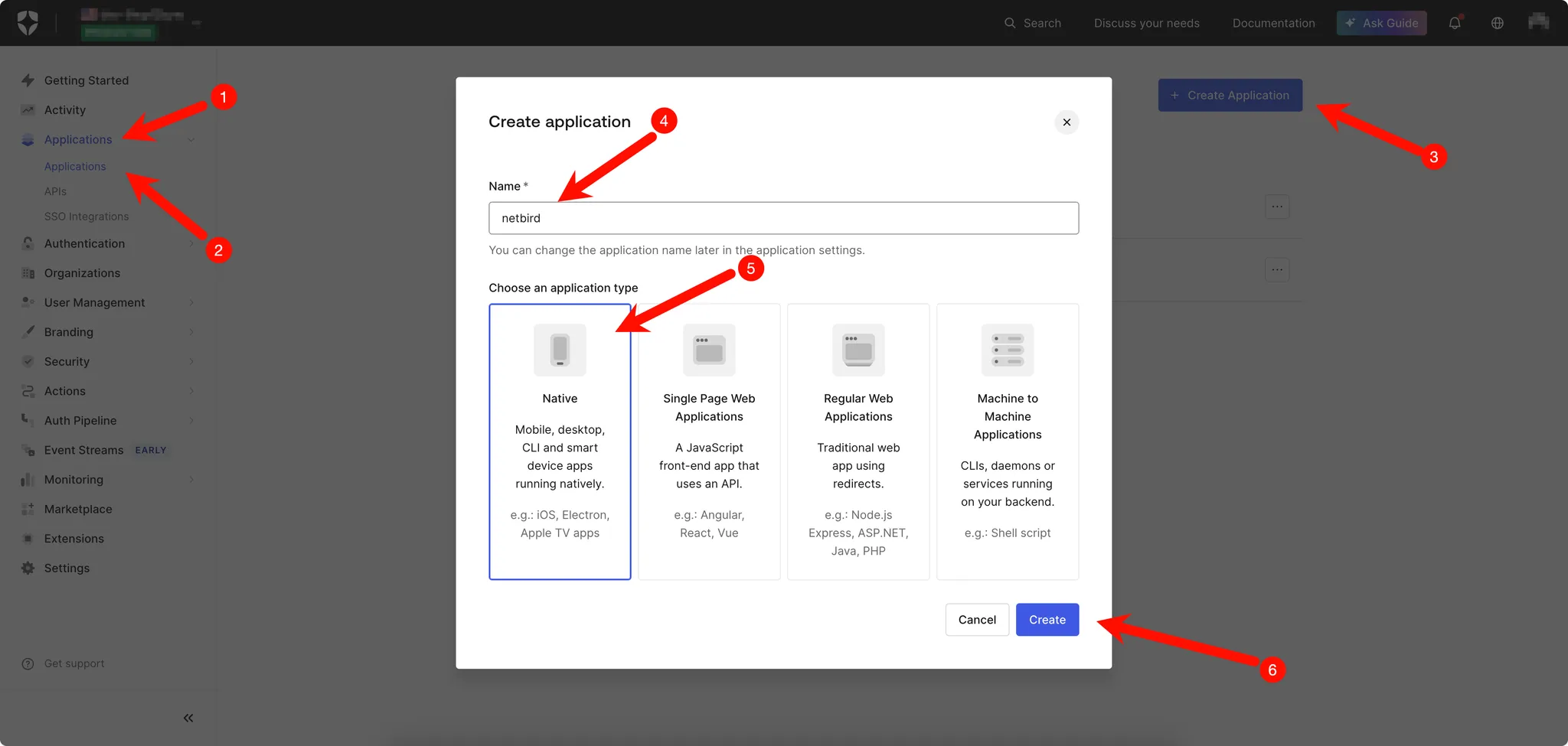1568x746 pixels.
Task: Click the search magnifier icon
Action: coord(1011,23)
